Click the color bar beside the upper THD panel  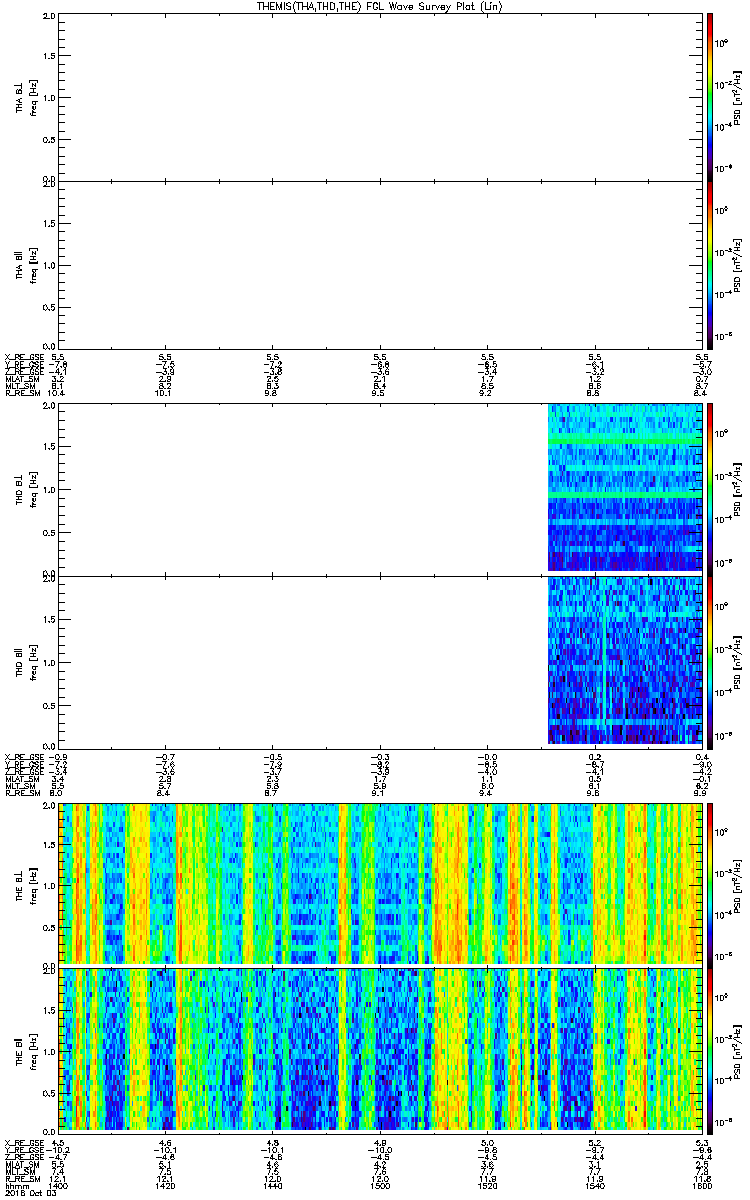tap(710, 488)
